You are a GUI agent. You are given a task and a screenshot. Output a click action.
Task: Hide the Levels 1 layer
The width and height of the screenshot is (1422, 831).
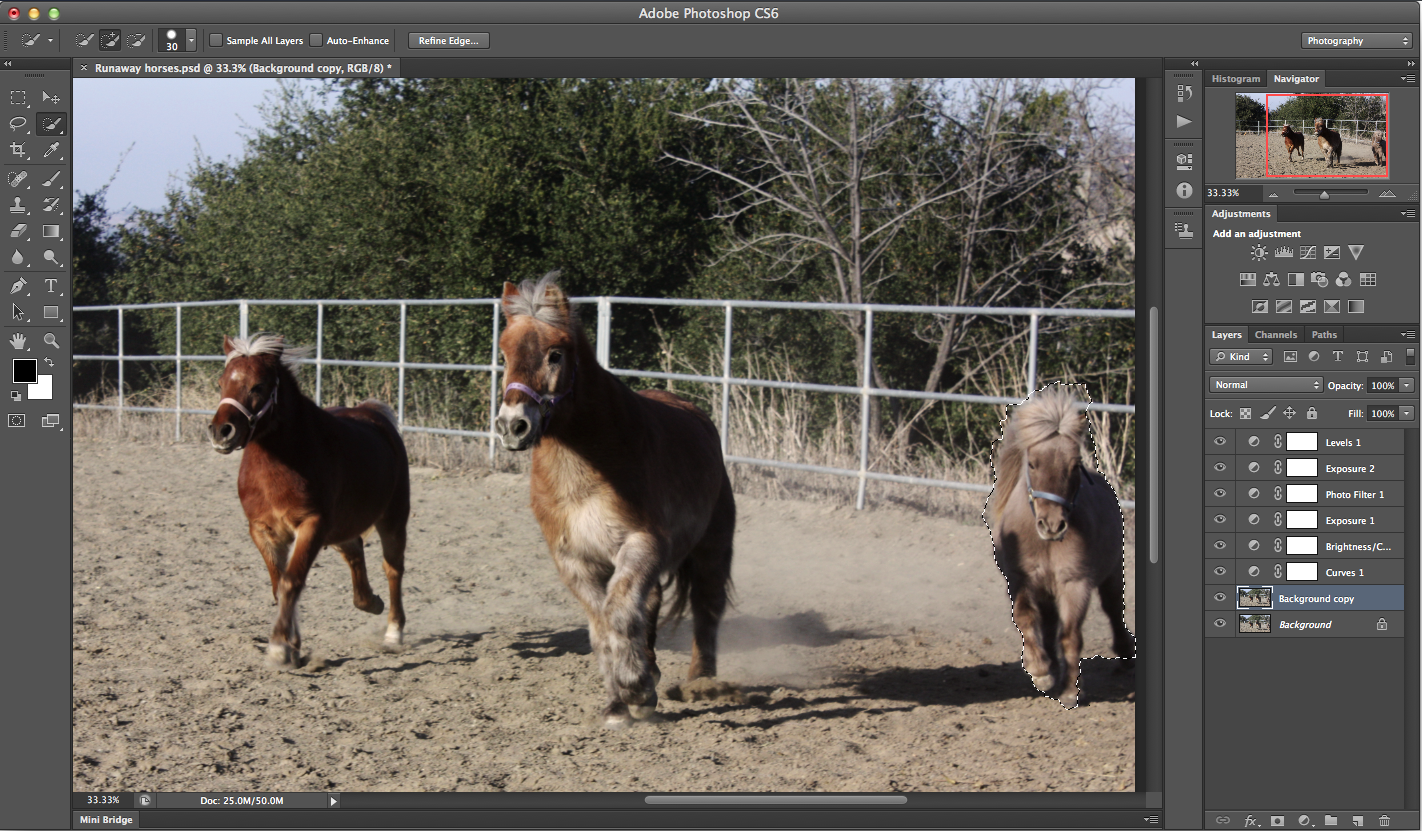coord(1219,442)
